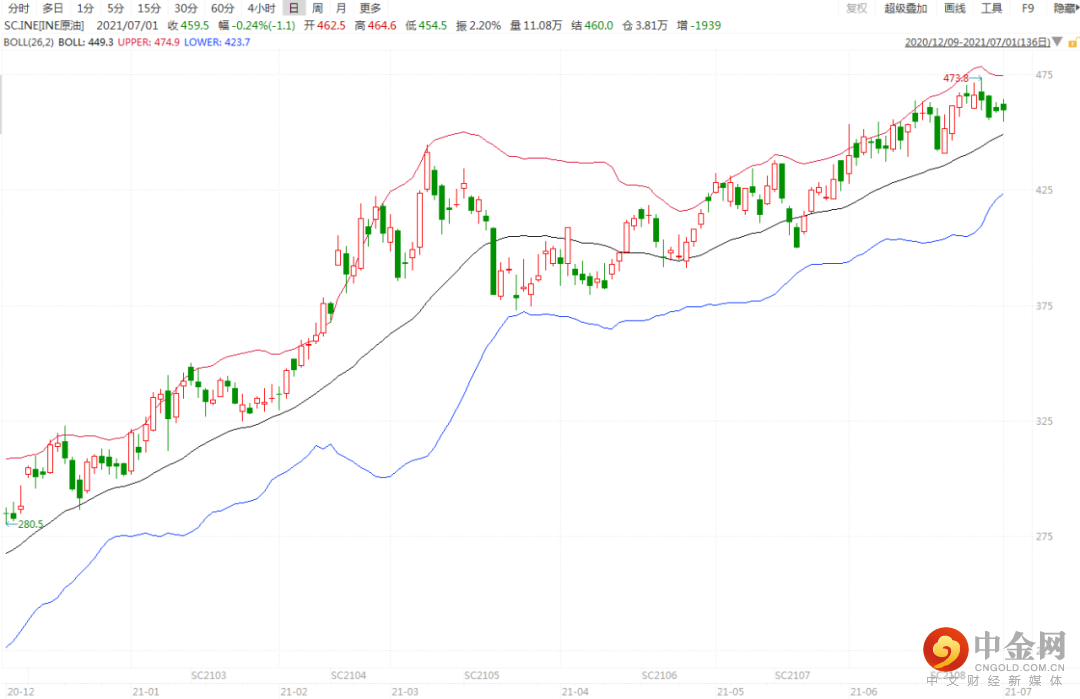Image resolution: width=1080 pixels, height=699 pixels.
Task: Click the LOWER: 423.7 value
Action: coord(217,42)
